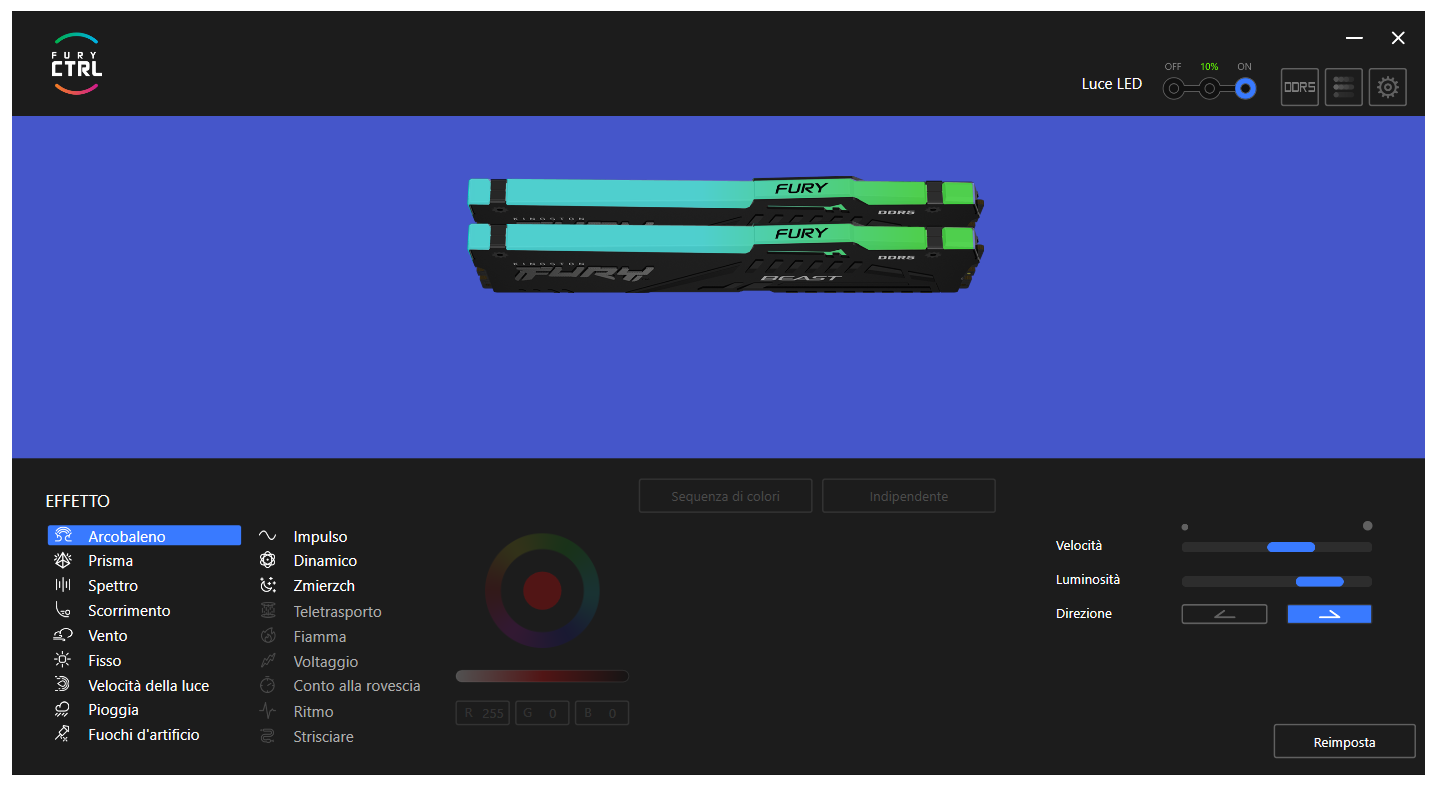Screen dimensions: 1434x786
Task: Click the Reimposta button
Action: coord(1345,742)
